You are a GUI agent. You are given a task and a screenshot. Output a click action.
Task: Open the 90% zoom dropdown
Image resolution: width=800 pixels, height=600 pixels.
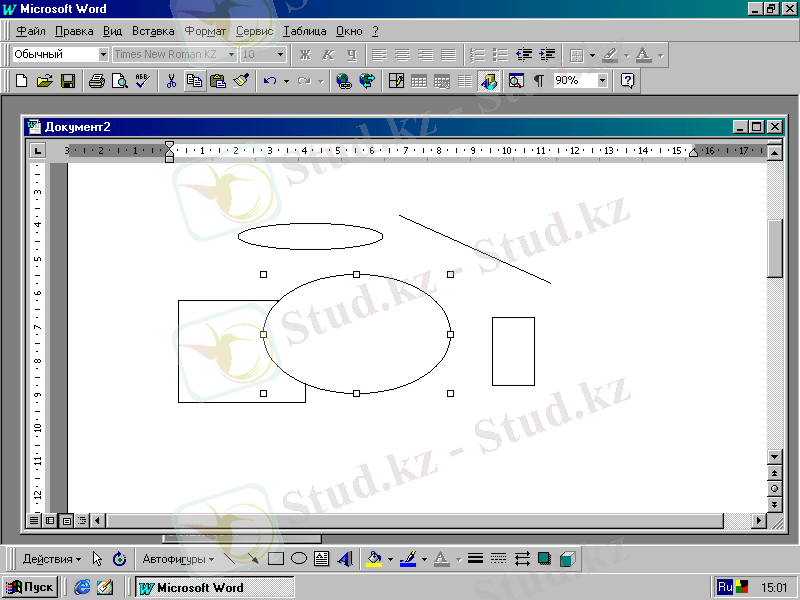click(603, 81)
